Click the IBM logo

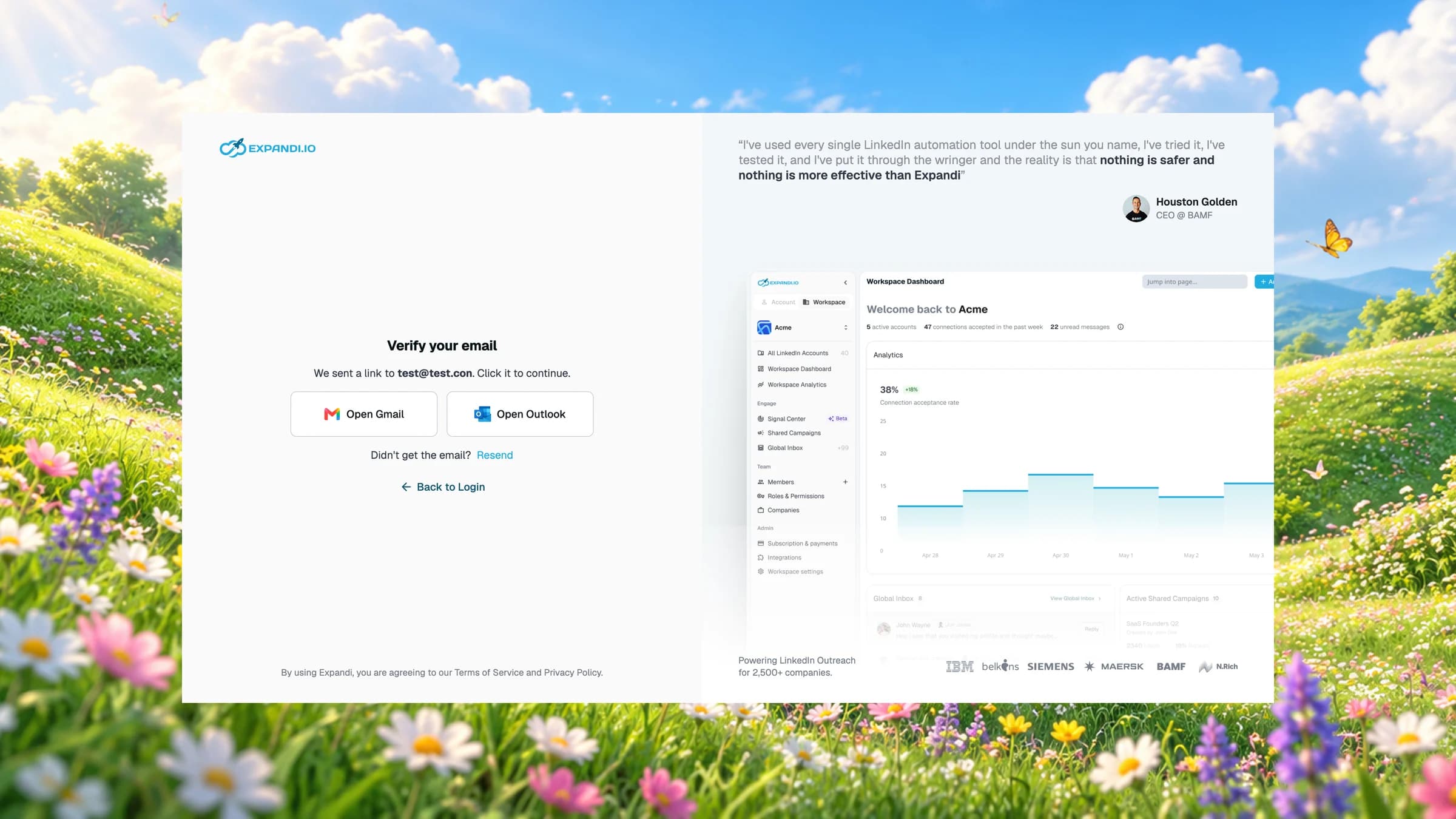(x=960, y=666)
